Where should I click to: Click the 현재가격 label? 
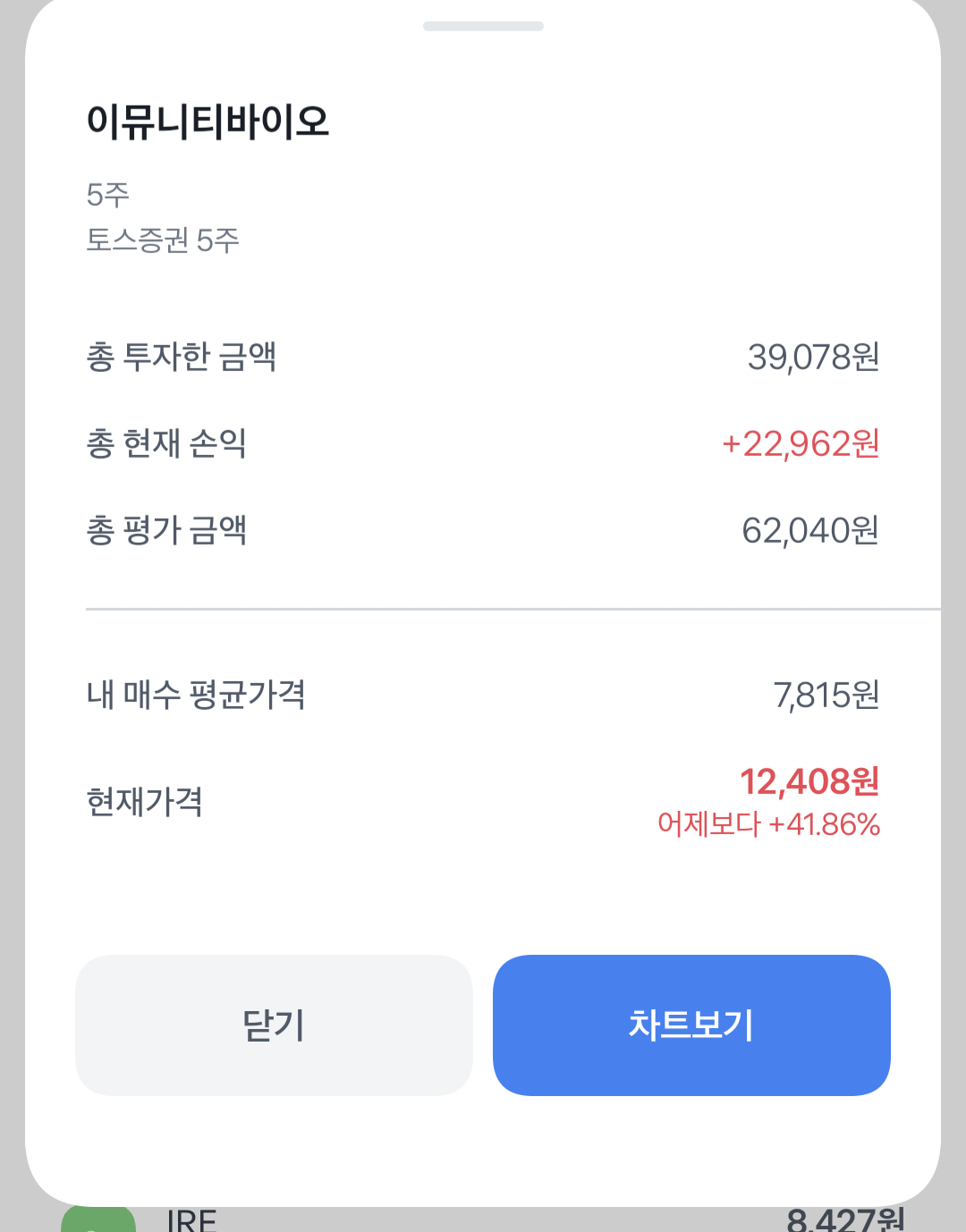(x=144, y=802)
